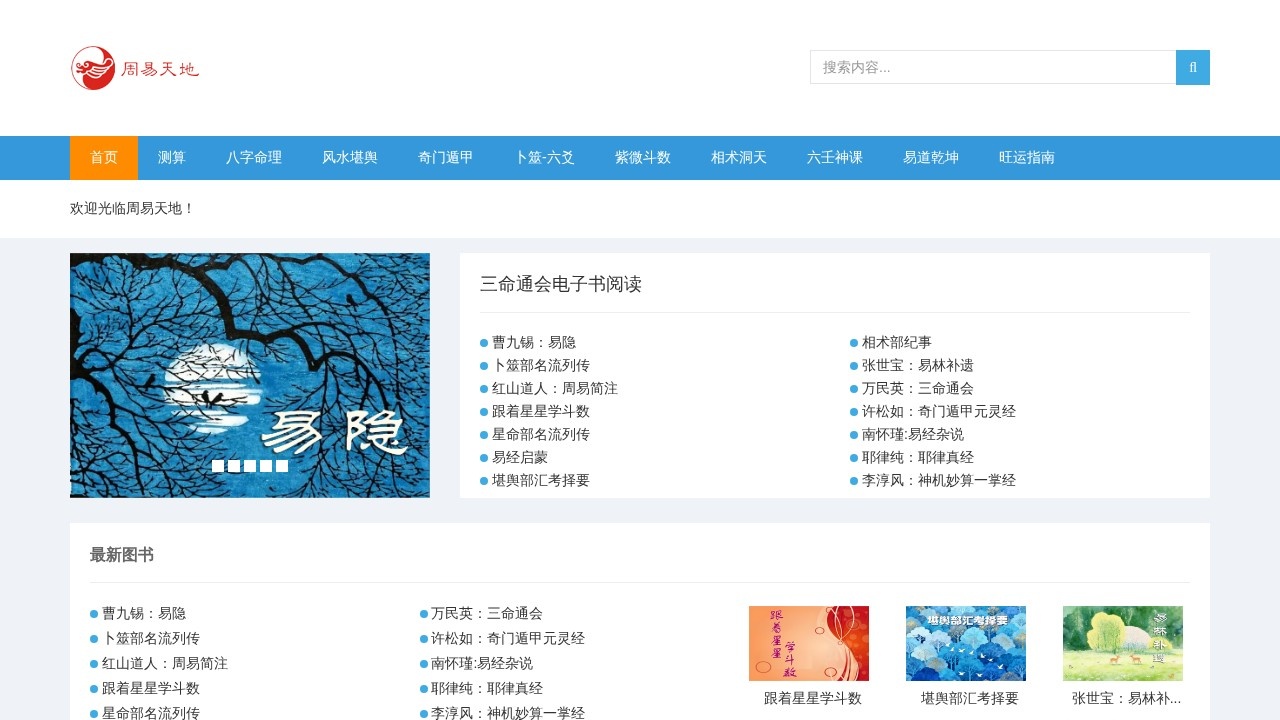Open the 紫微斗数 navigation item
1280x720 pixels.
[x=643, y=158]
